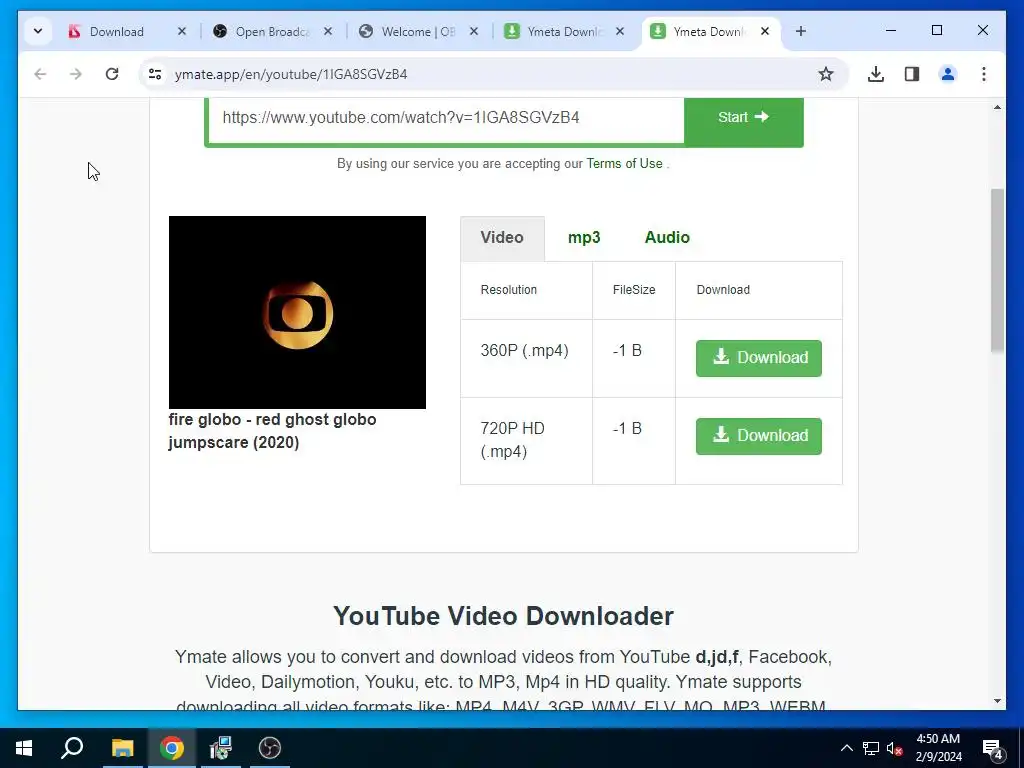Close the Welcome | OBS tab
1024x768 pixels.
click(473, 31)
